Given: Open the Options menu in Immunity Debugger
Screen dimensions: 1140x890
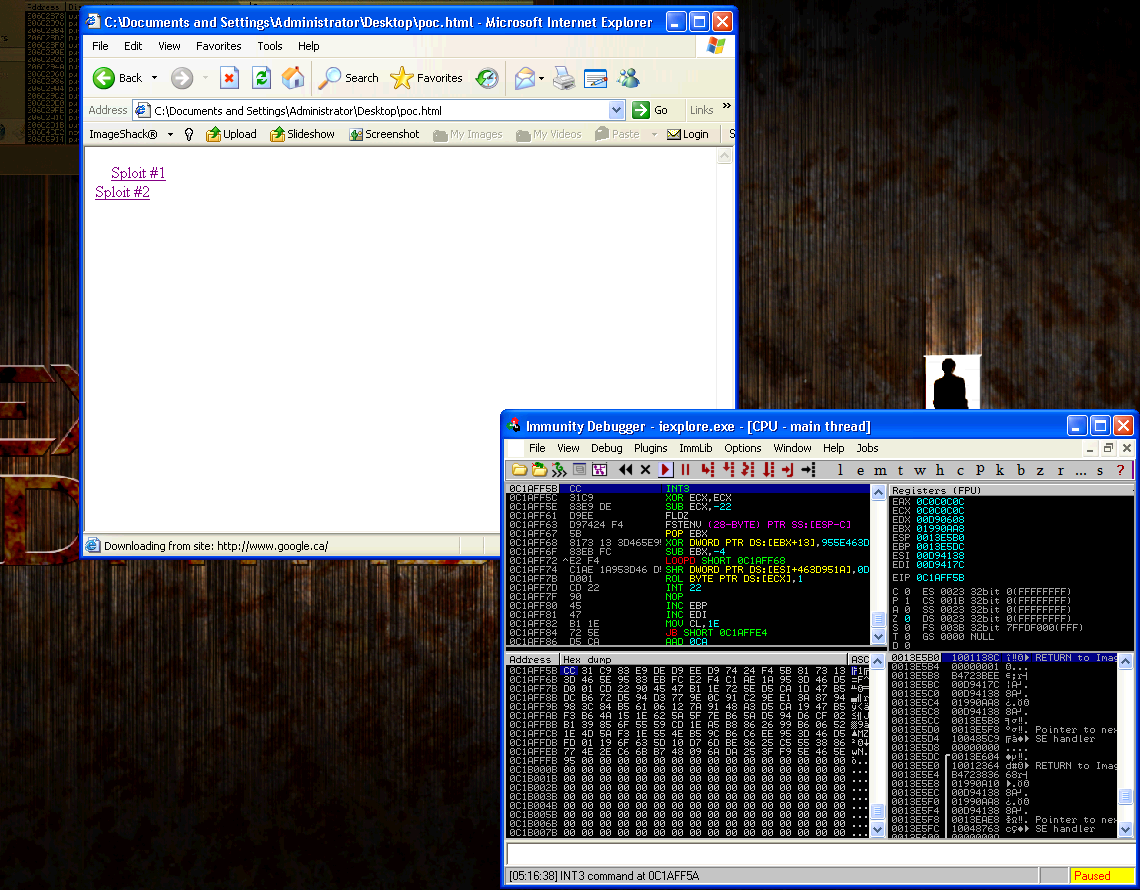Looking at the screenshot, I should pyautogui.click(x=742, y=448).
